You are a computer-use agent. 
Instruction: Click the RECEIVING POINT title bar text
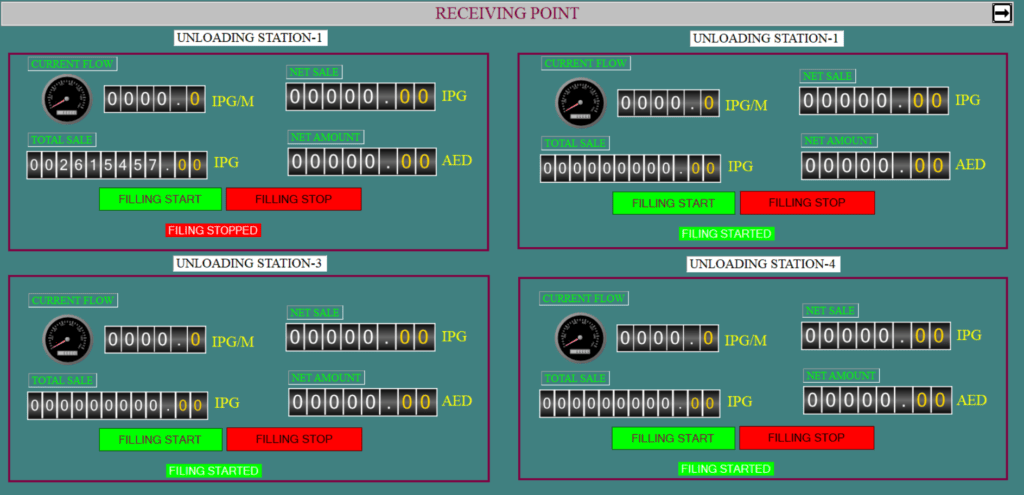point(507,13)
